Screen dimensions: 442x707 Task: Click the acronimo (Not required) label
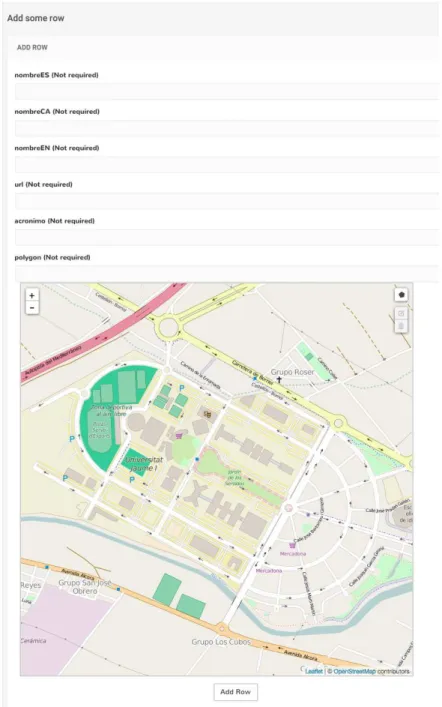point(55,221)
